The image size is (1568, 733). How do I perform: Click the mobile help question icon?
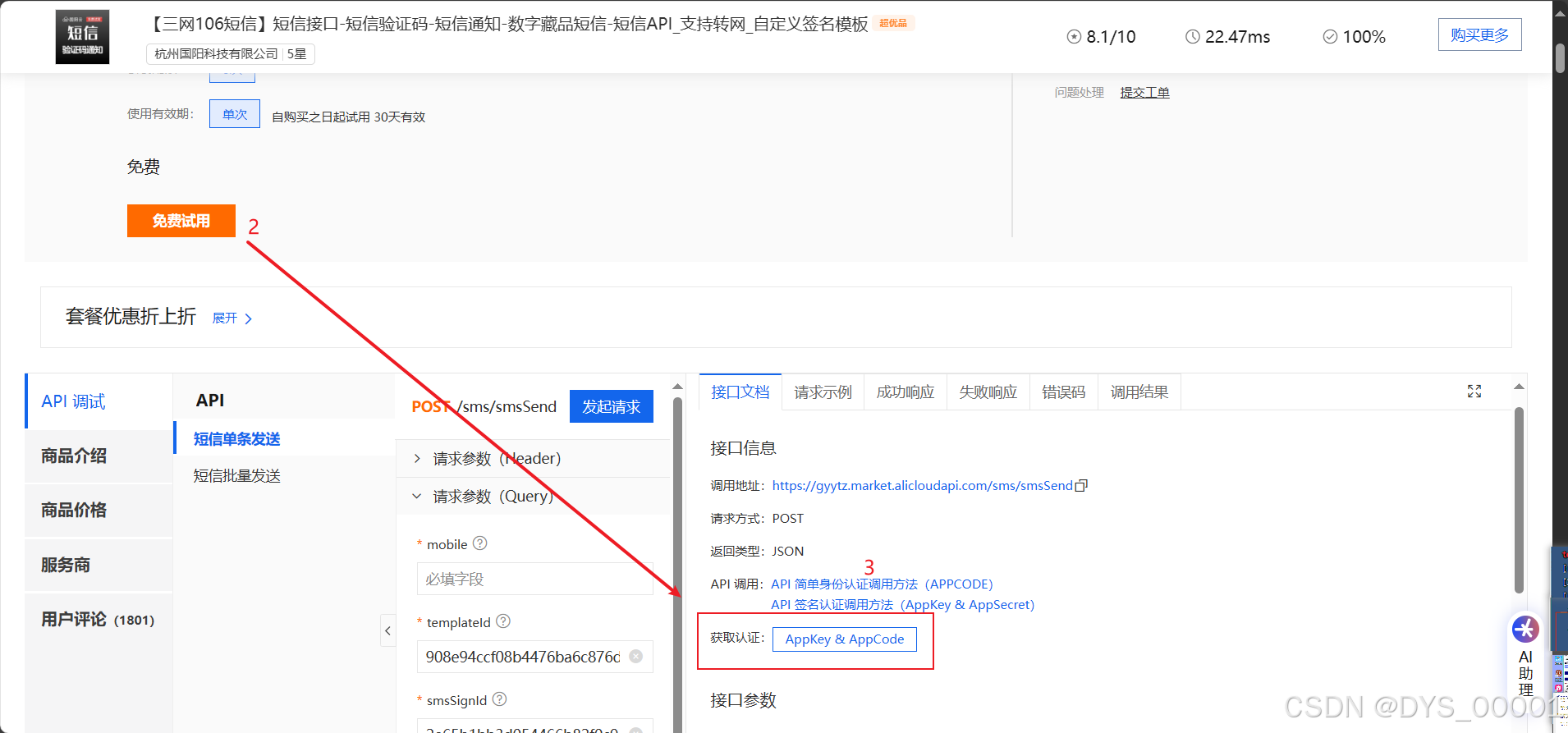click(480, 543)
